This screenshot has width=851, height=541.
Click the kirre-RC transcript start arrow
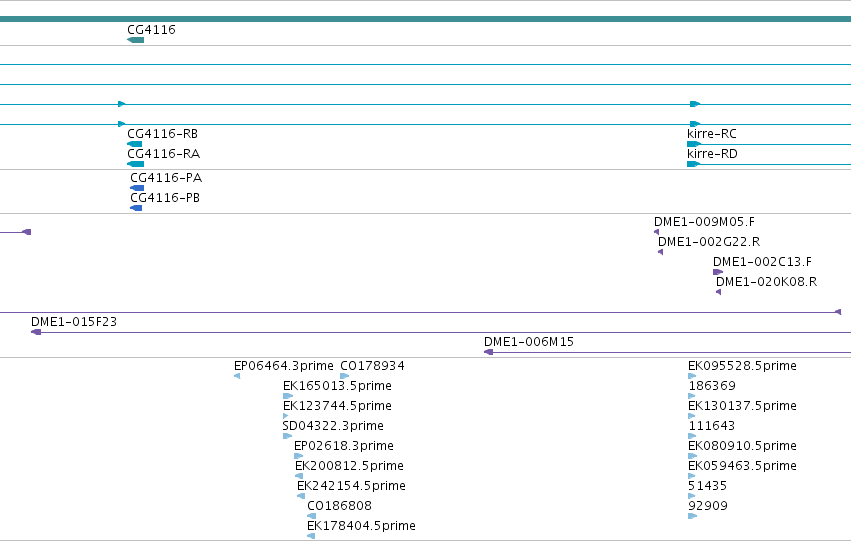coord(694,144)
